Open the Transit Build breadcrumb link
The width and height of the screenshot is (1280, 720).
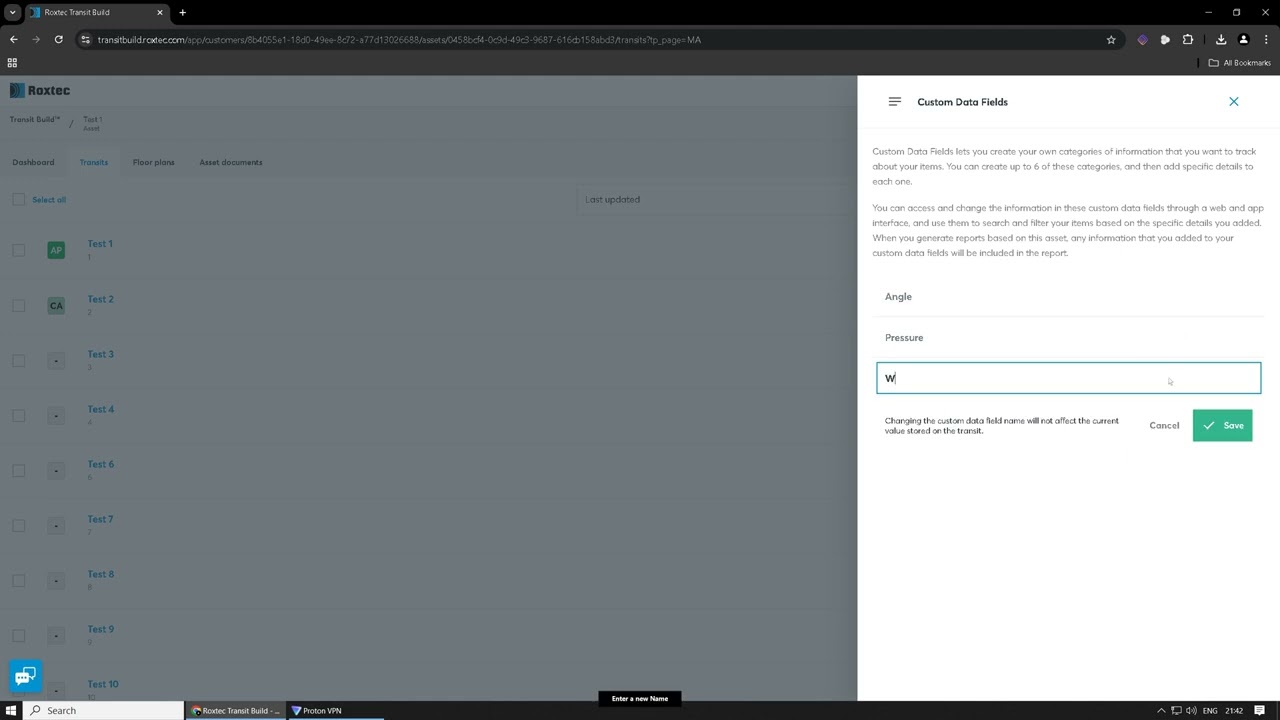click(35, 120)
